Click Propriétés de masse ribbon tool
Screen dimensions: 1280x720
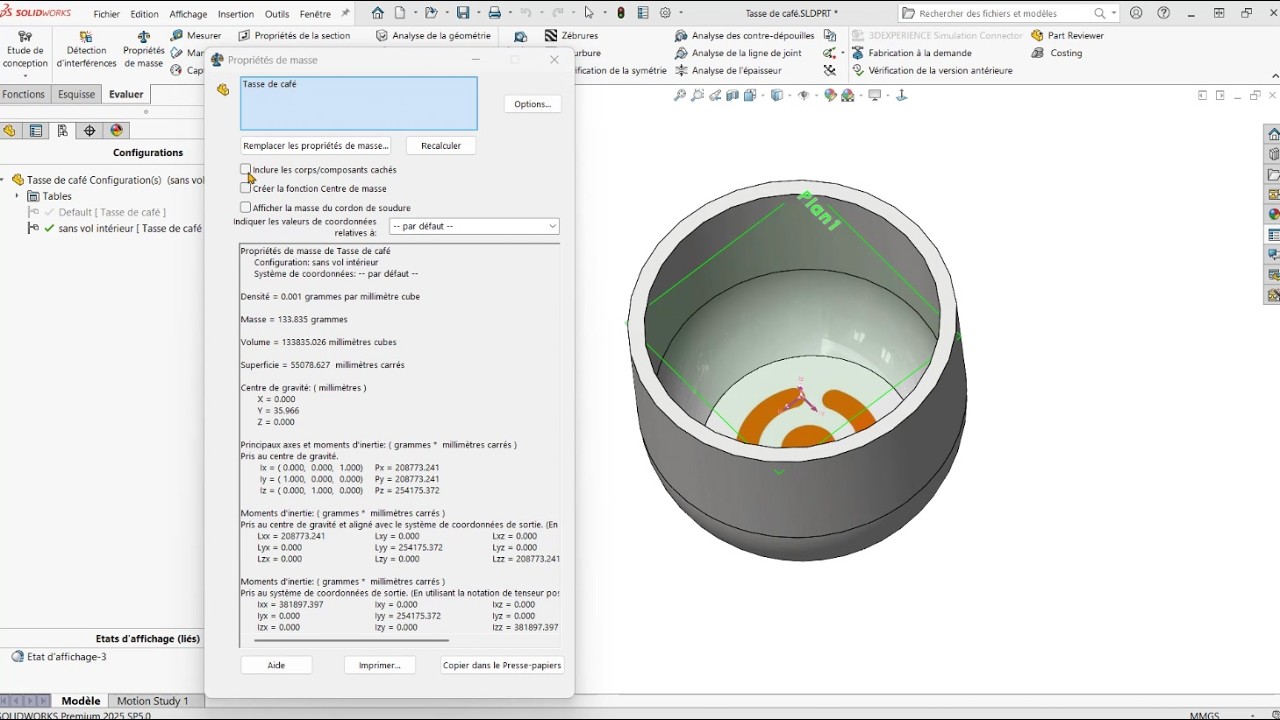pos(143,50)
